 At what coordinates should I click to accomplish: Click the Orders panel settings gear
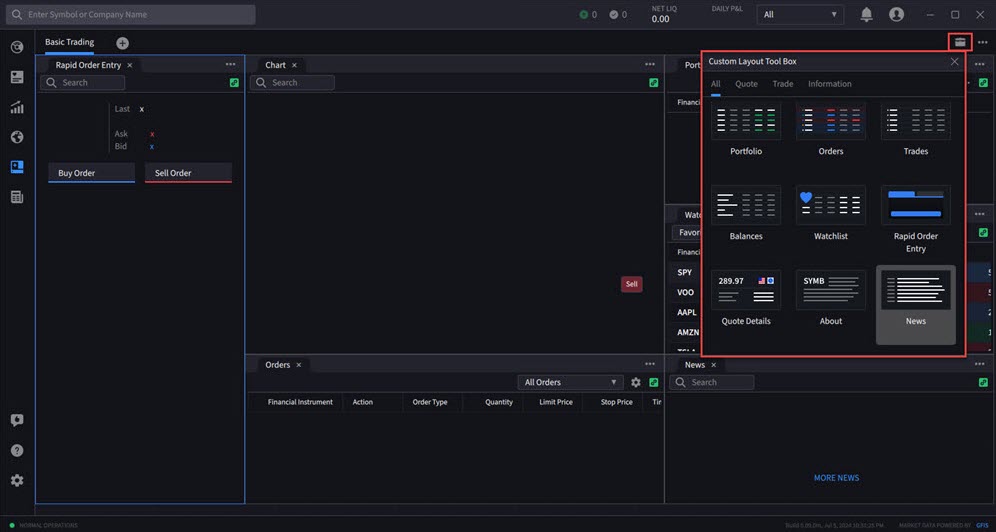tap(636, 382)
